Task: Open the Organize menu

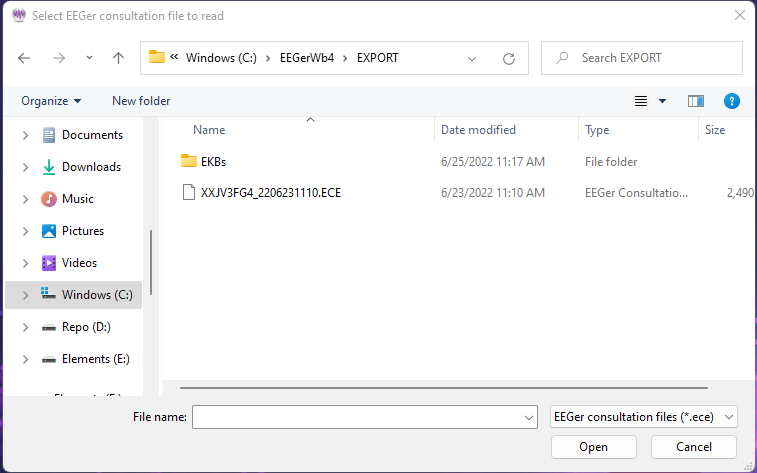Action: click(x=51, y=101)
